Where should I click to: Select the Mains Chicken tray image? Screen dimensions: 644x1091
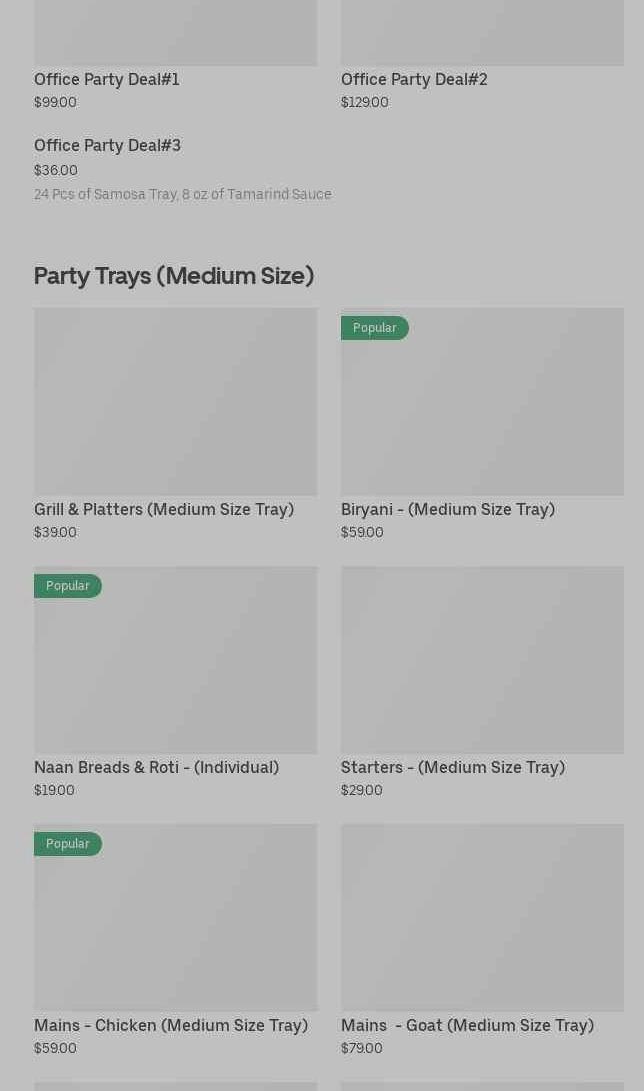click(175, 925)
